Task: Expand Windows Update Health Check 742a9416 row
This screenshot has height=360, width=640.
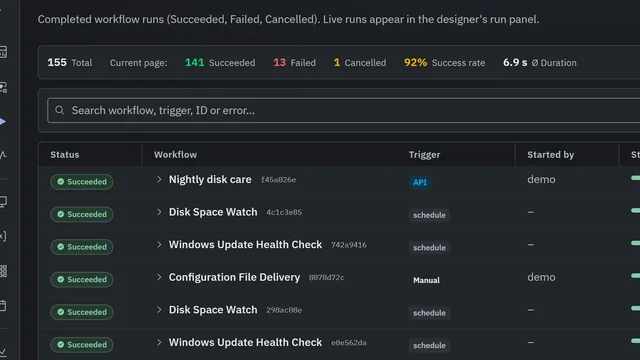Action: (x=159, y=244)
